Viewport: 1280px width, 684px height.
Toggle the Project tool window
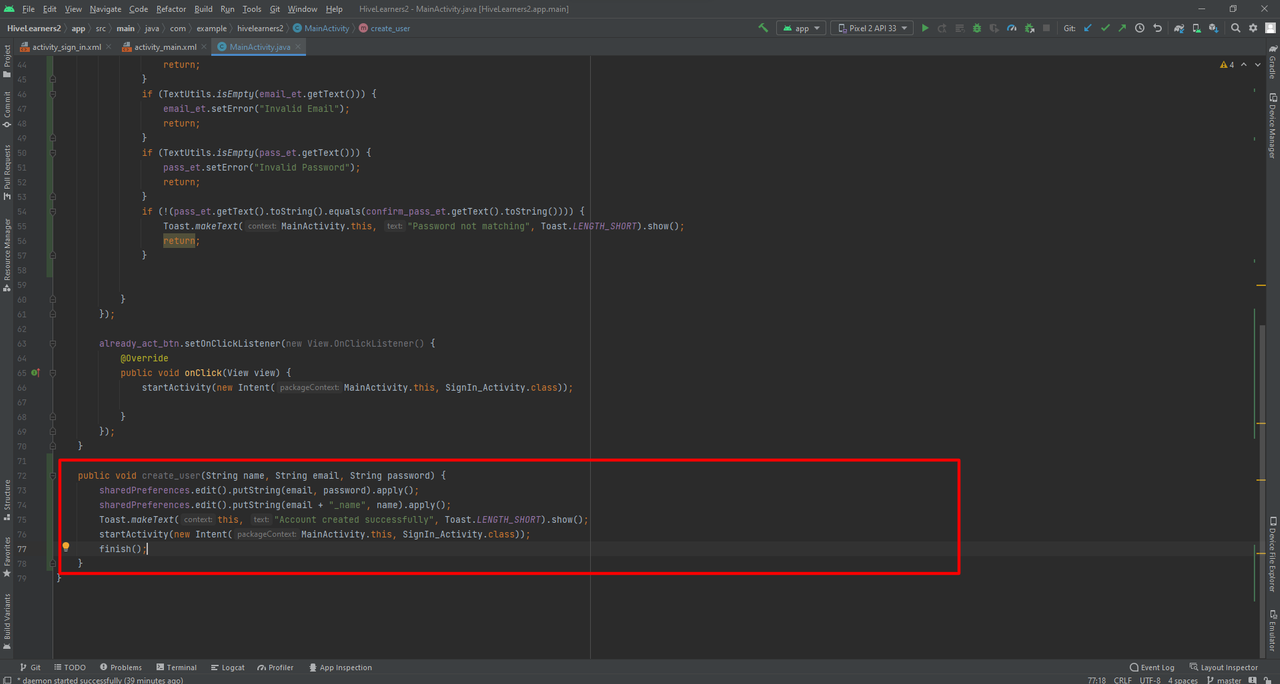7,62
